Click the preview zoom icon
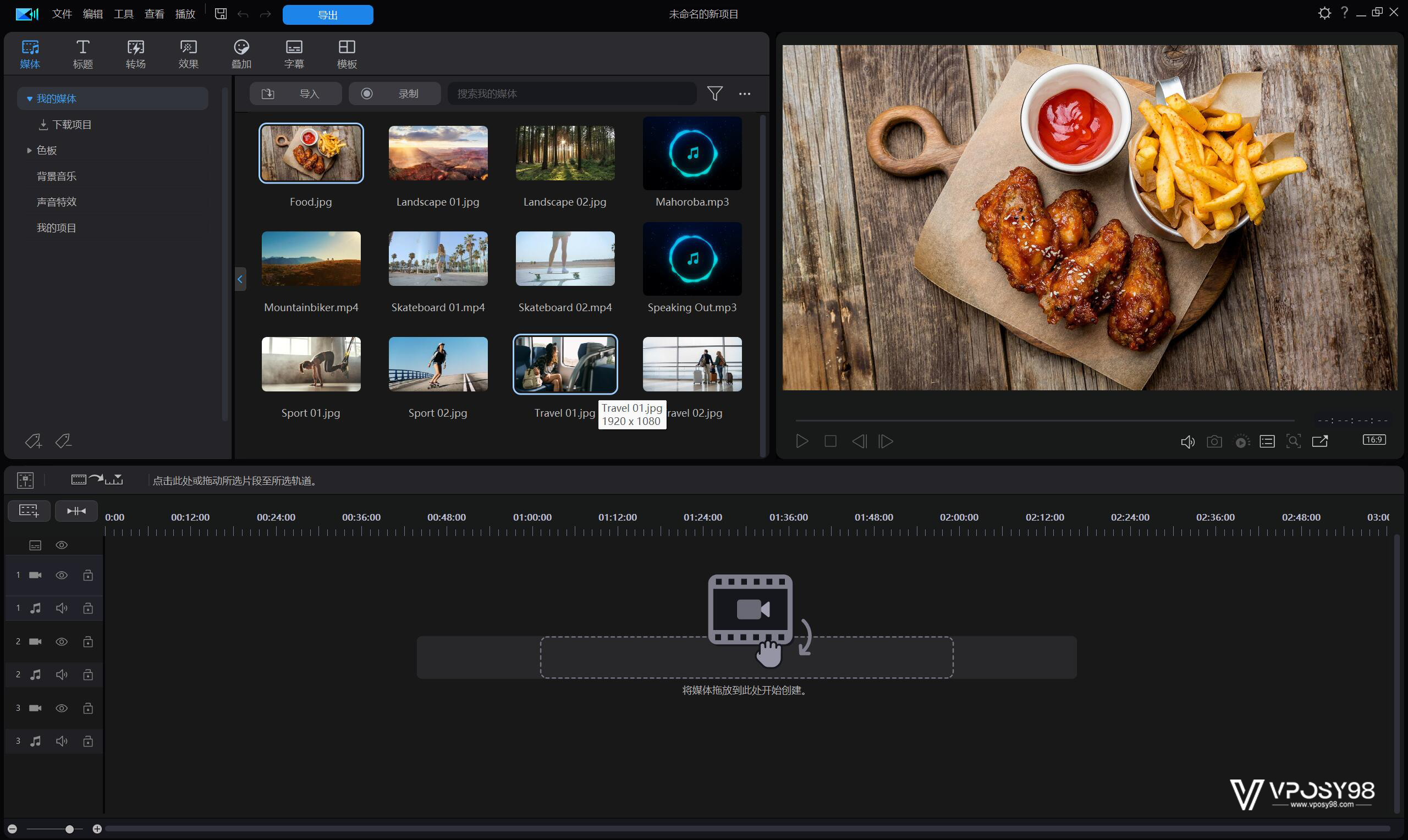1408x840 pixels. (x=1293, y=441)
